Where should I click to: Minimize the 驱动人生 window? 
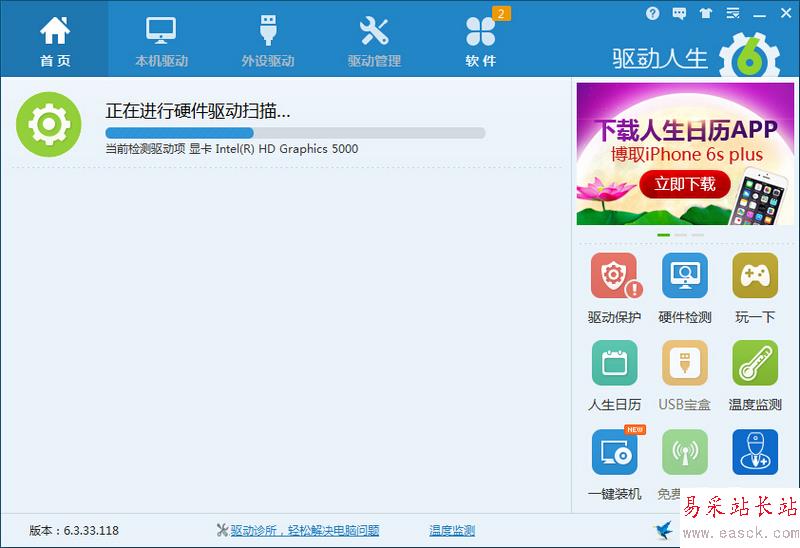point(760,14)
